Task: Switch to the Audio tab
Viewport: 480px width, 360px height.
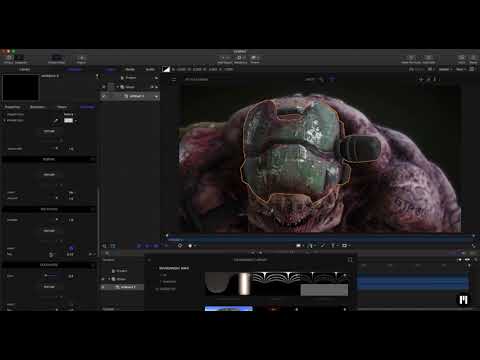Action: click(x=150, y=69)
